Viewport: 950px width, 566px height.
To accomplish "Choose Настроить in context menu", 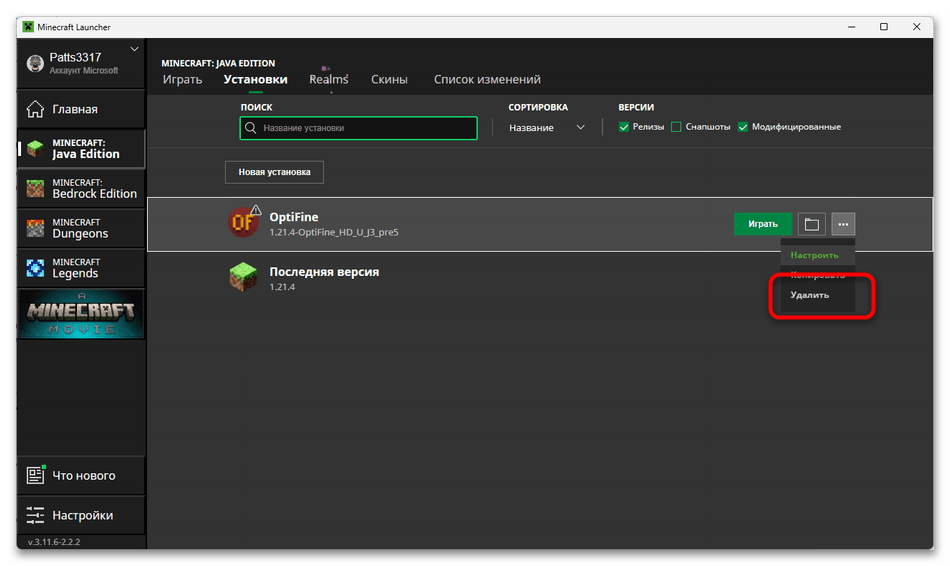I will (x=817, y=255).
